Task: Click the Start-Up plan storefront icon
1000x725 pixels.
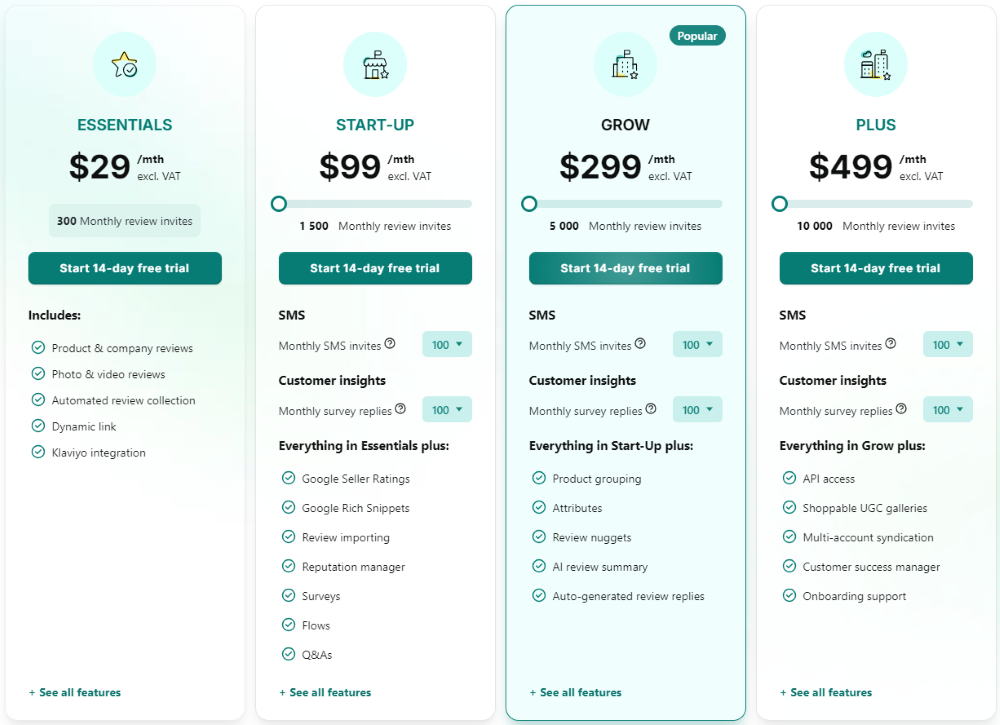Action: point(375,65)
